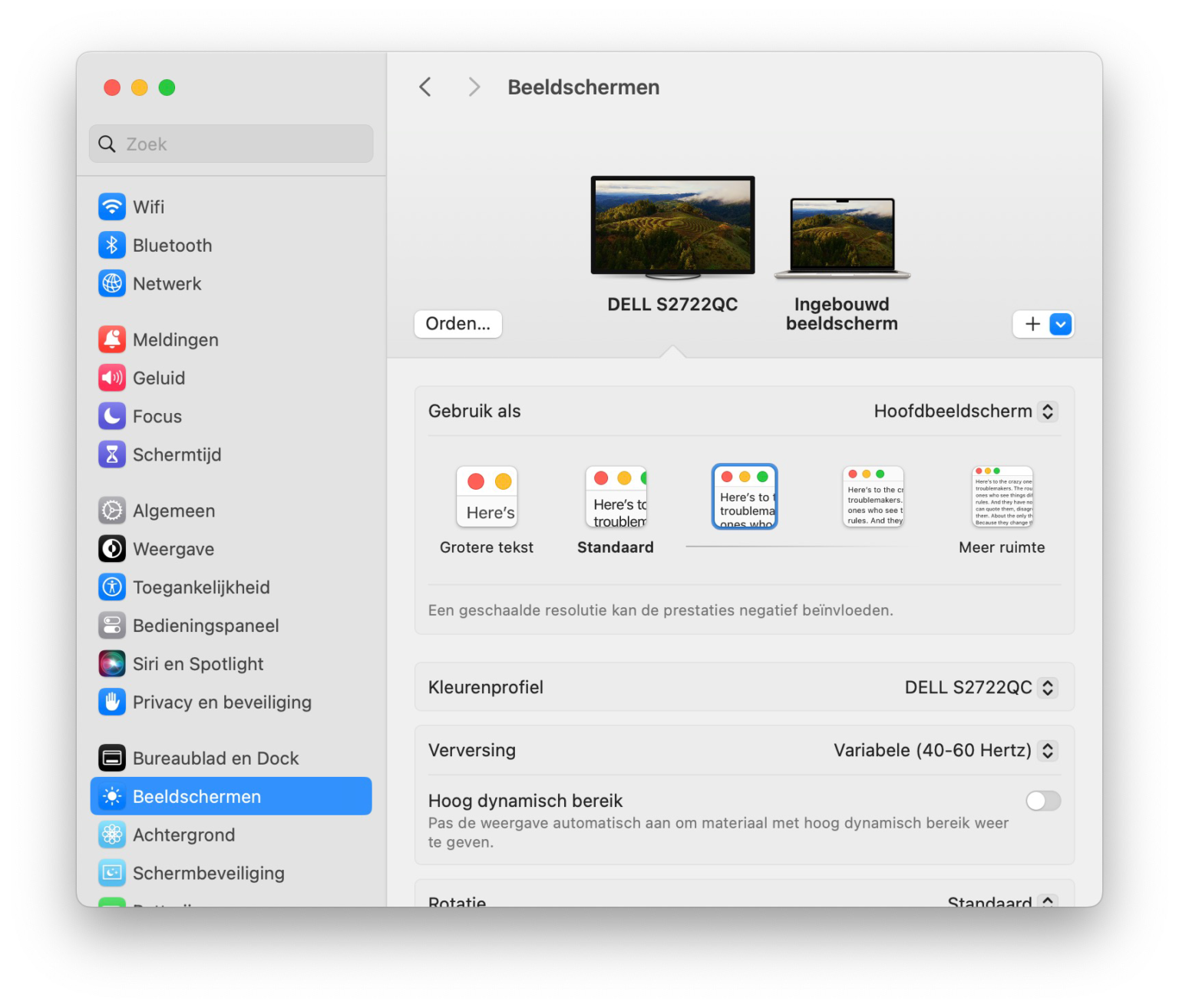Click the Orden... button
The image size is (1179, 1008).
(x=457, y=324)
